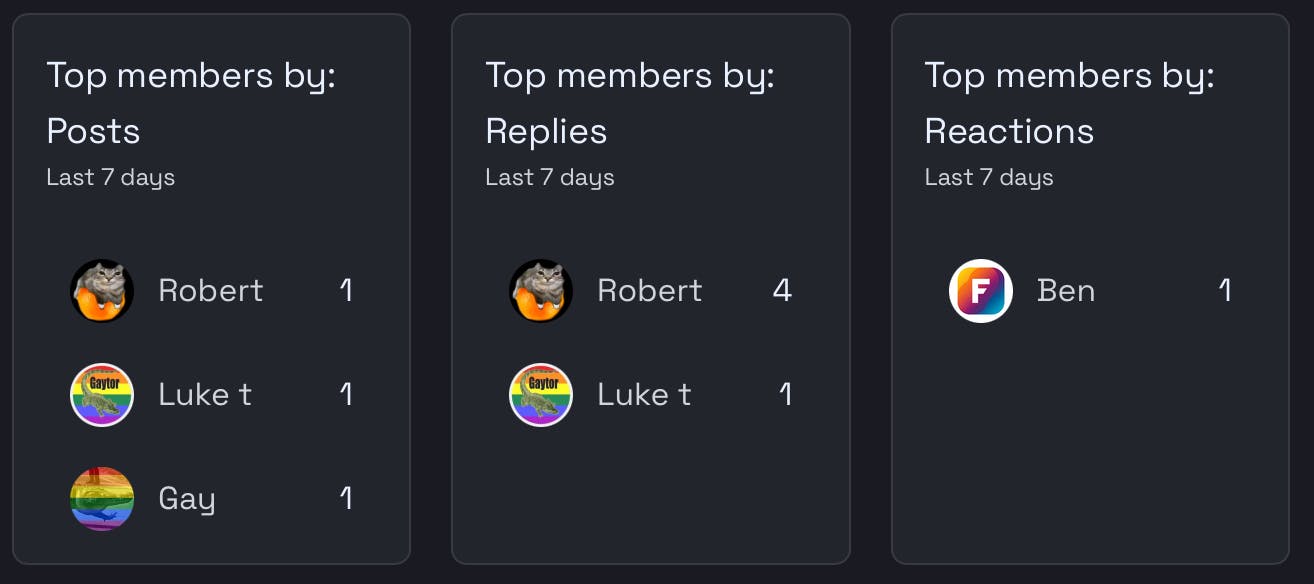Click 'Last 7 days' under the Posts heading
This screenshot has height=584, width=1314.
click(111, 178)
